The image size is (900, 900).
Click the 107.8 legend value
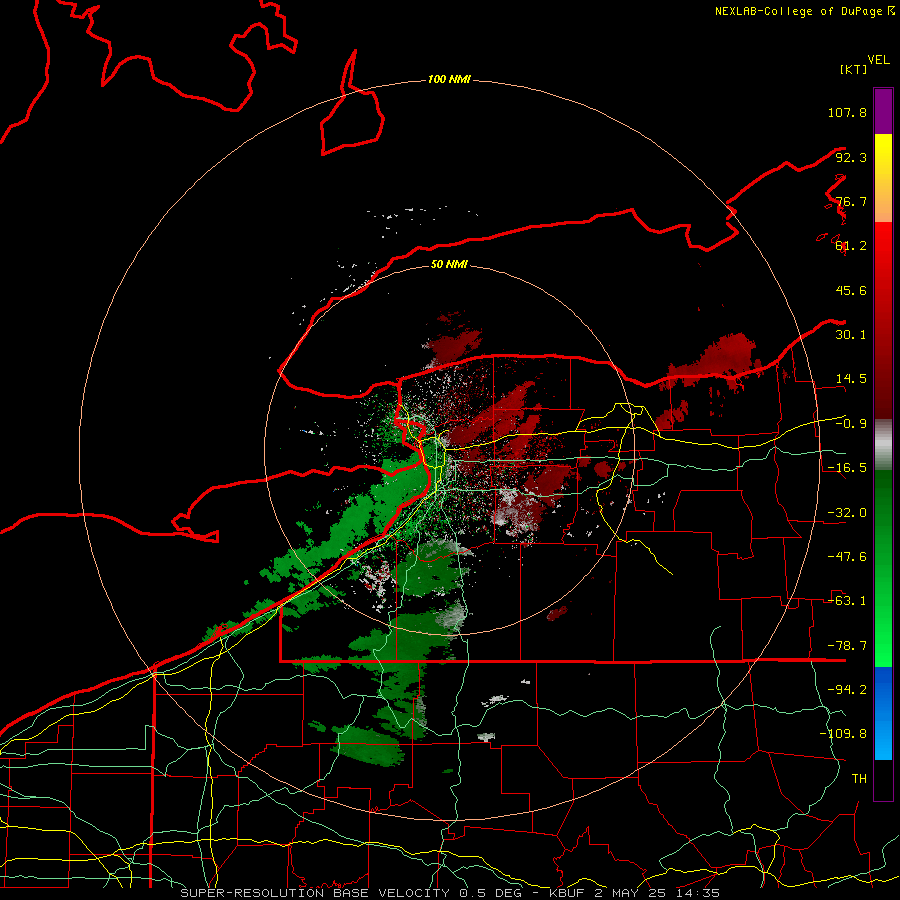click(x=847, y=112)
